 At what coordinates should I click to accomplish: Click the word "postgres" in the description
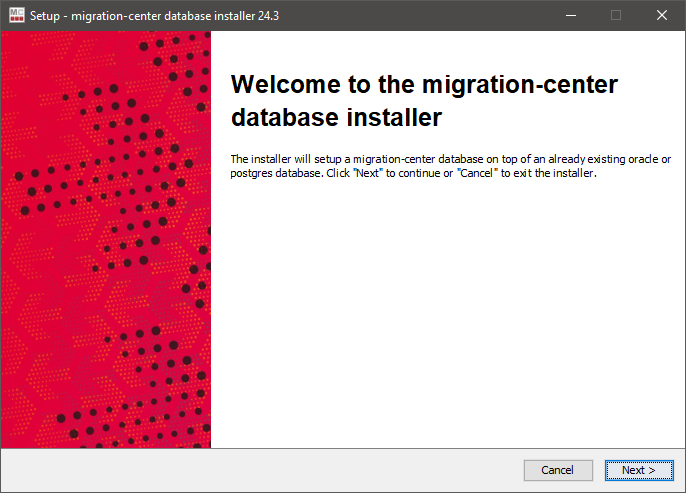pos(250,173)
